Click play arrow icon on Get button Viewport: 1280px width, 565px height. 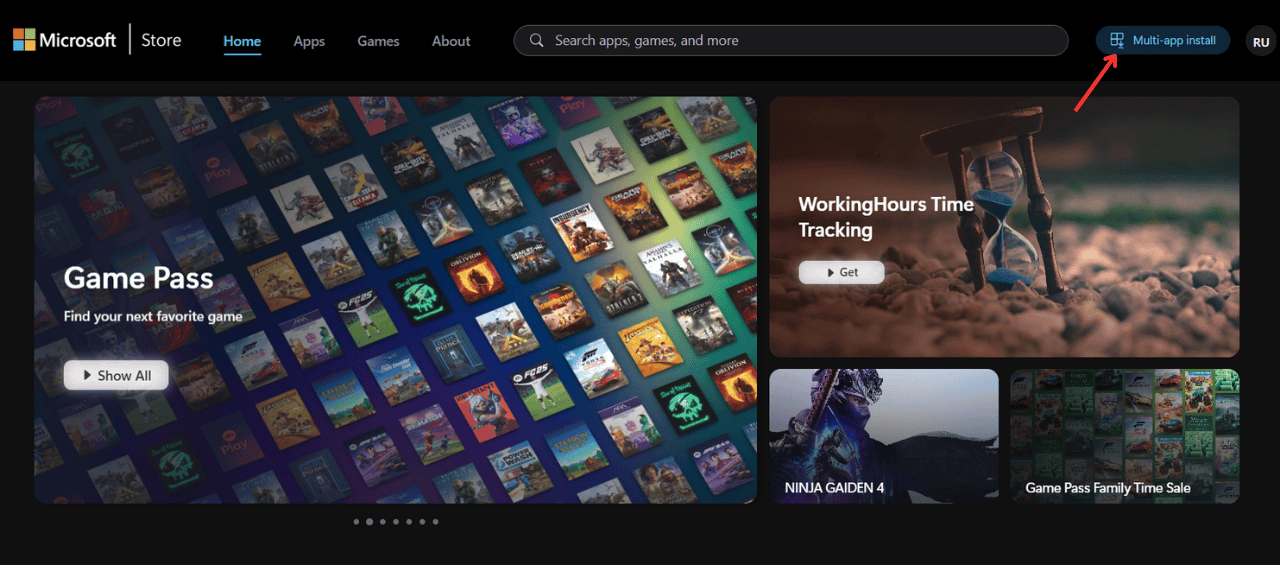[828, 272]
